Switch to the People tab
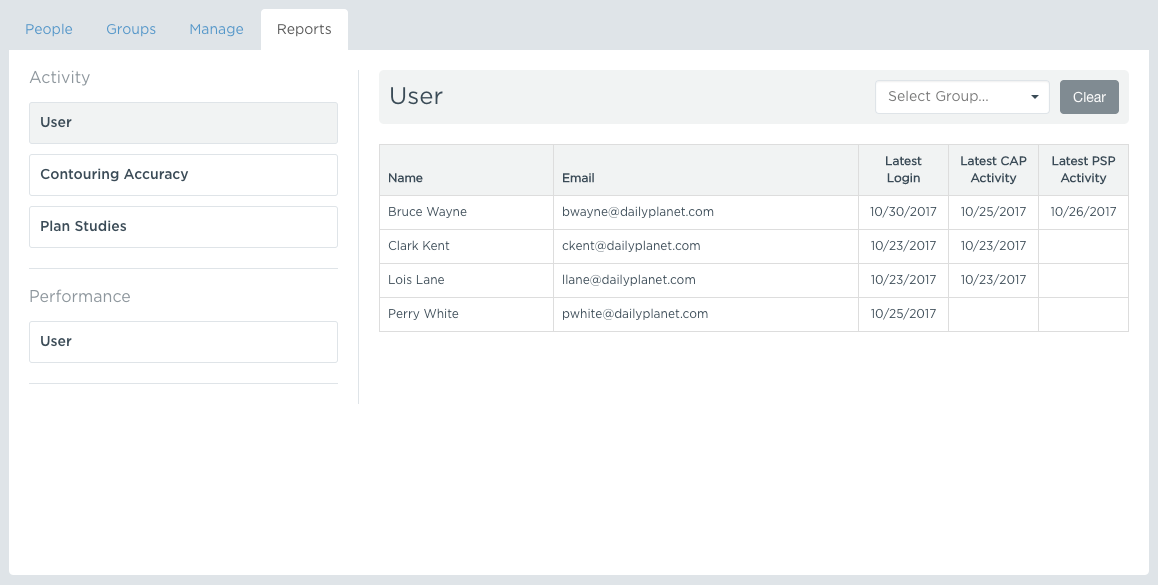This screenshot has width=1158, height=585. (48, 29)
